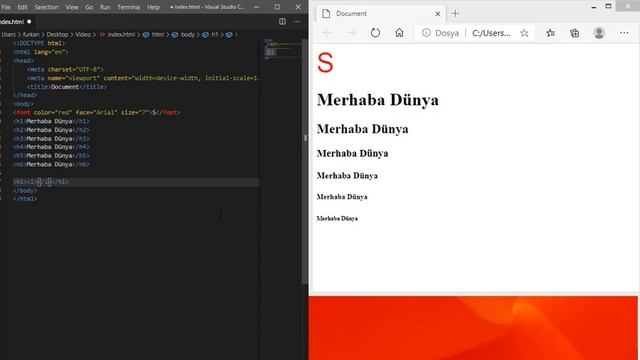Minimize the VS Code window

click(256, 7)
